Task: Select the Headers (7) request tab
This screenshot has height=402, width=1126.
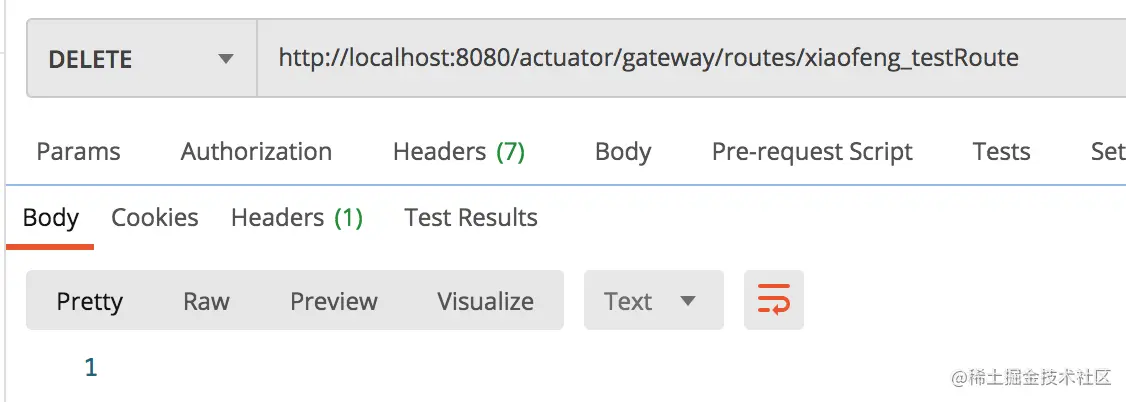Action: (x=459, y=152)
